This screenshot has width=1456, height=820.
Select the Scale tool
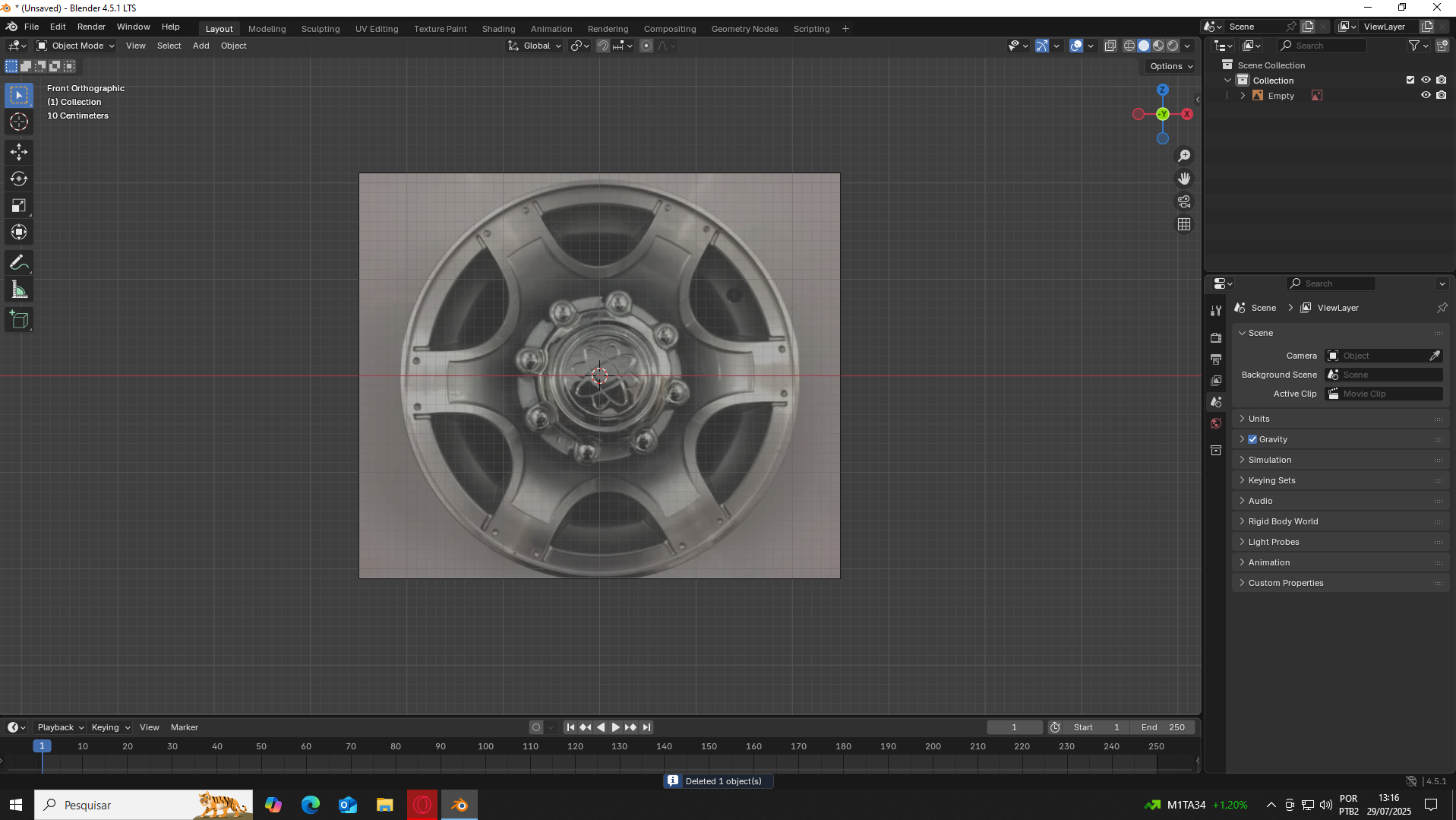(19, 206)
